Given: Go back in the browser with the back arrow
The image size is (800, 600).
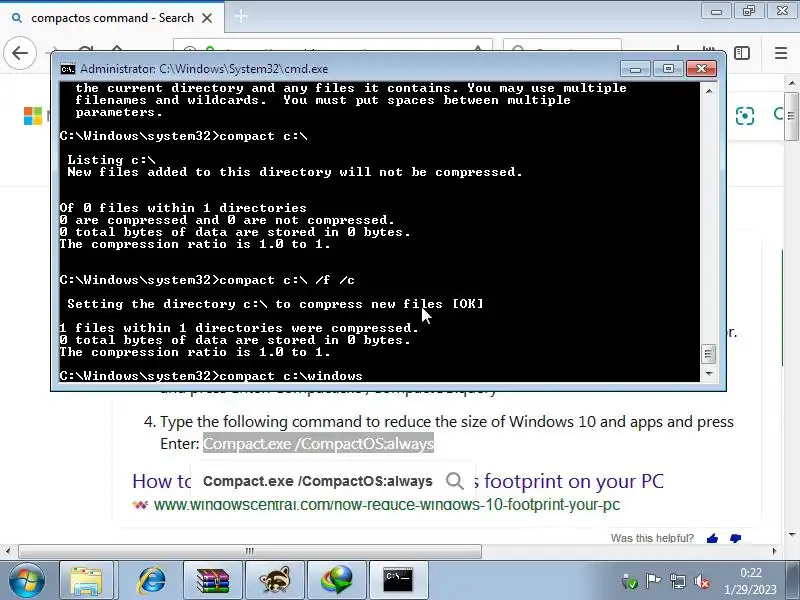Looking at the screenshot, I should click(20, 53).
